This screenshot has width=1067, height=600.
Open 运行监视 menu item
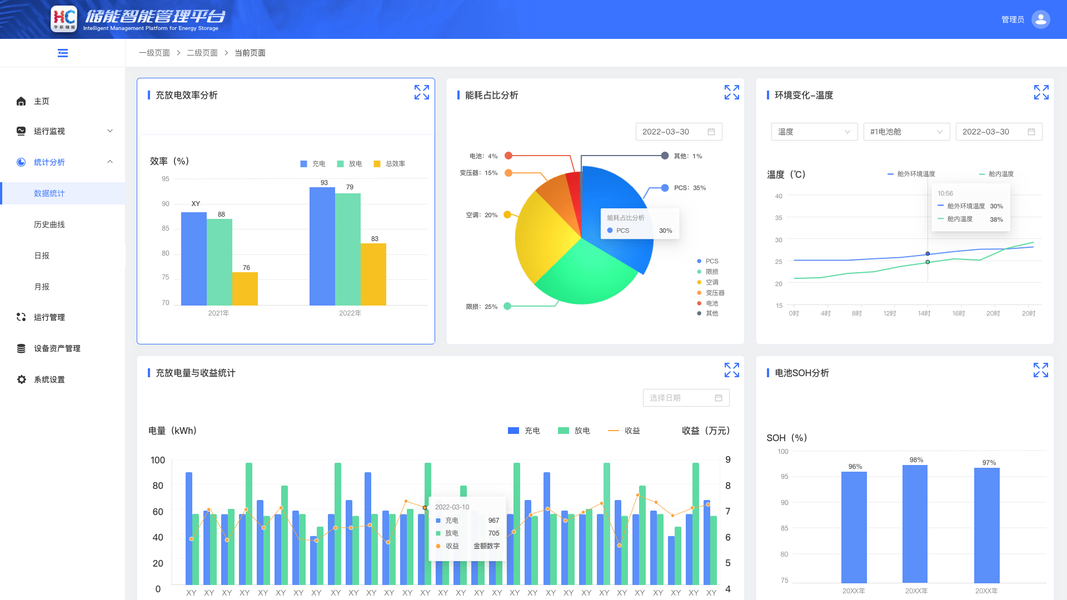pos(50,131)
